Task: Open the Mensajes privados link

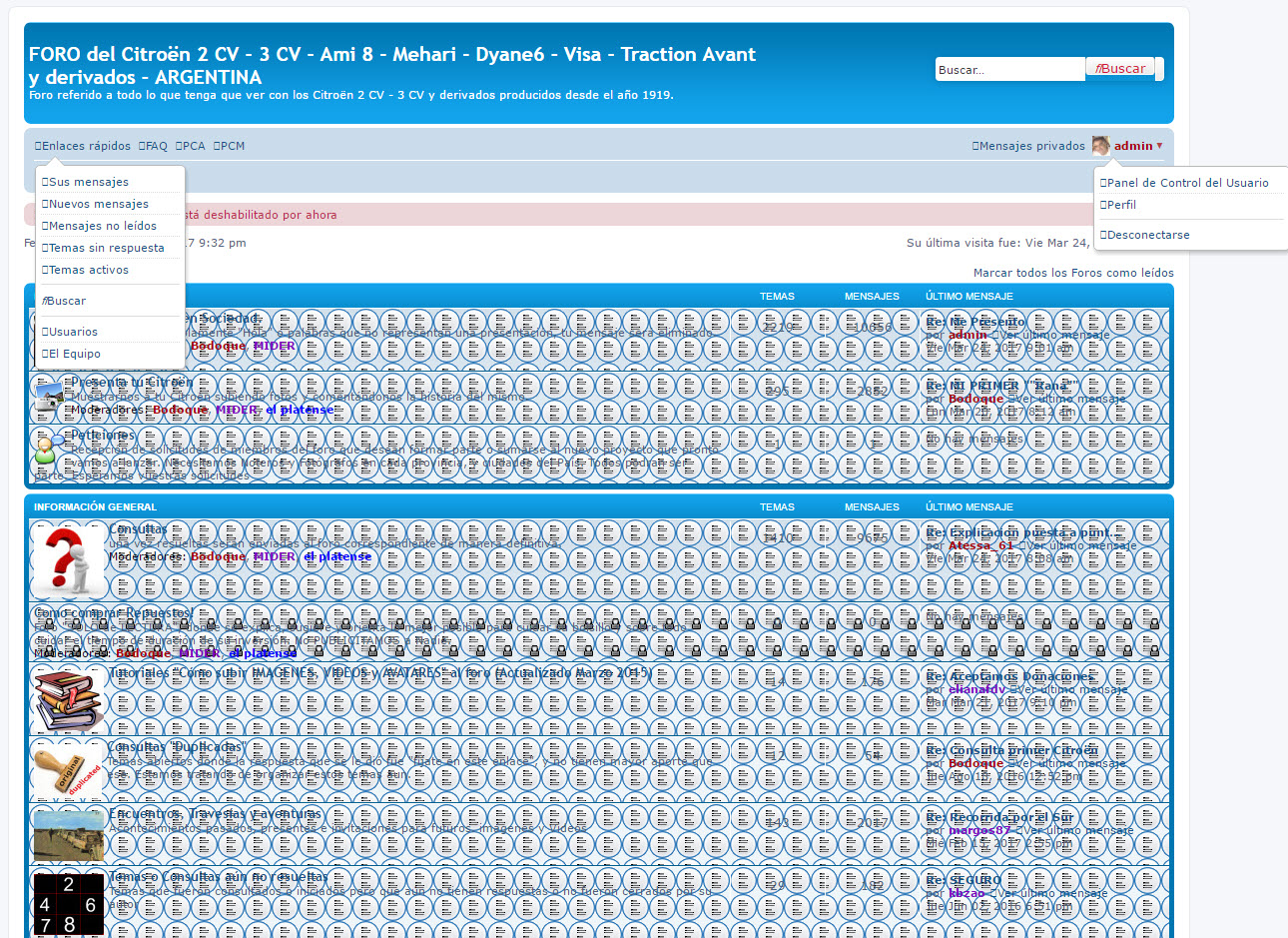Action: tap(1030, 146)
